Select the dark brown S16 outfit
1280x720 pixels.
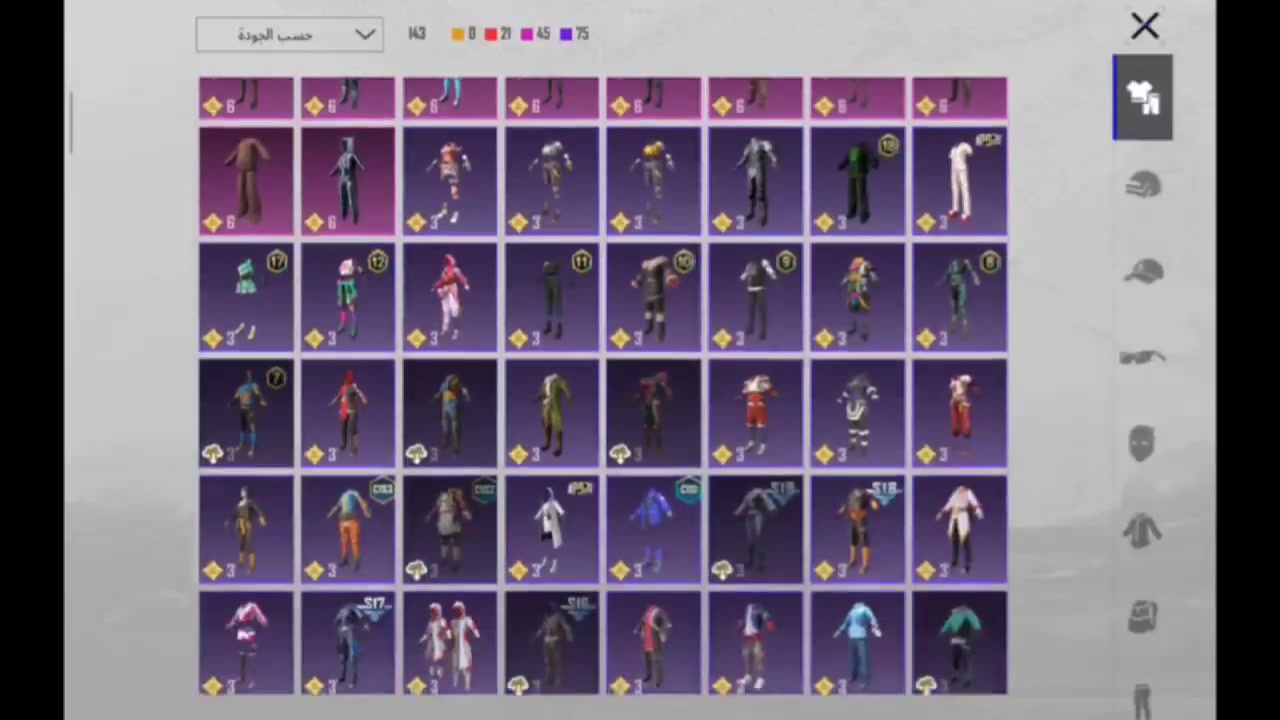[x=552, y=643]
